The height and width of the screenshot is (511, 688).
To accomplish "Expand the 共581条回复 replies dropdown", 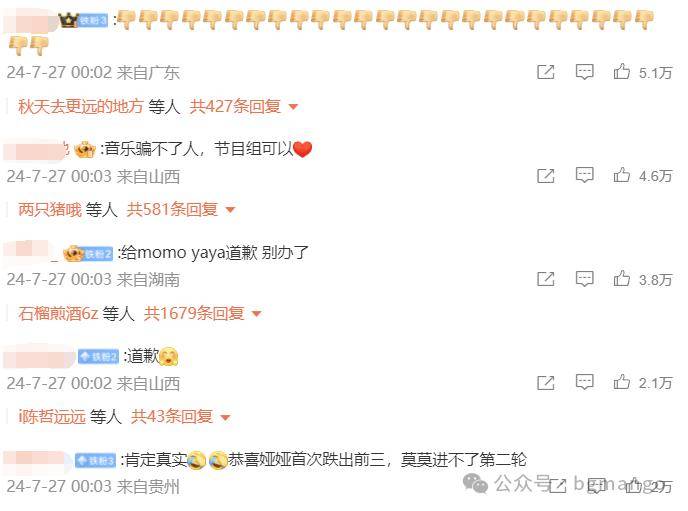I will click(x=181, y=210).
